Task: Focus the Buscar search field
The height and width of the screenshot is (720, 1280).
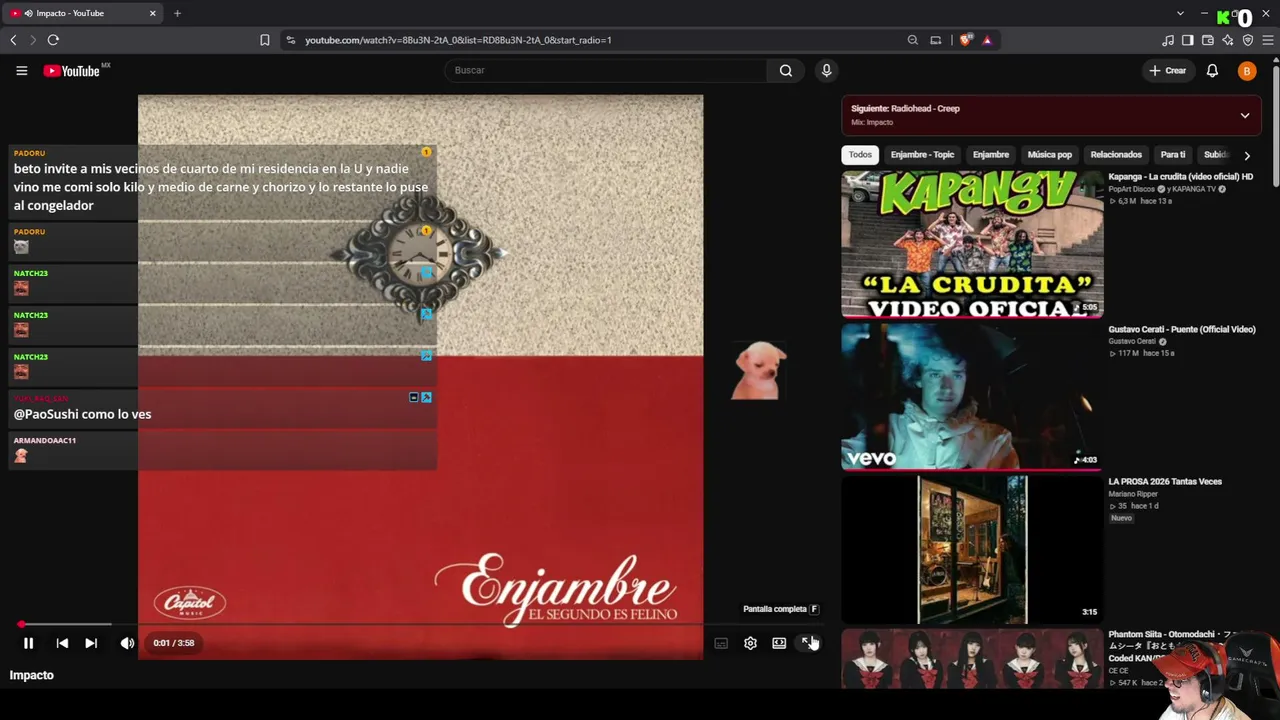Action: coord(606,71)
